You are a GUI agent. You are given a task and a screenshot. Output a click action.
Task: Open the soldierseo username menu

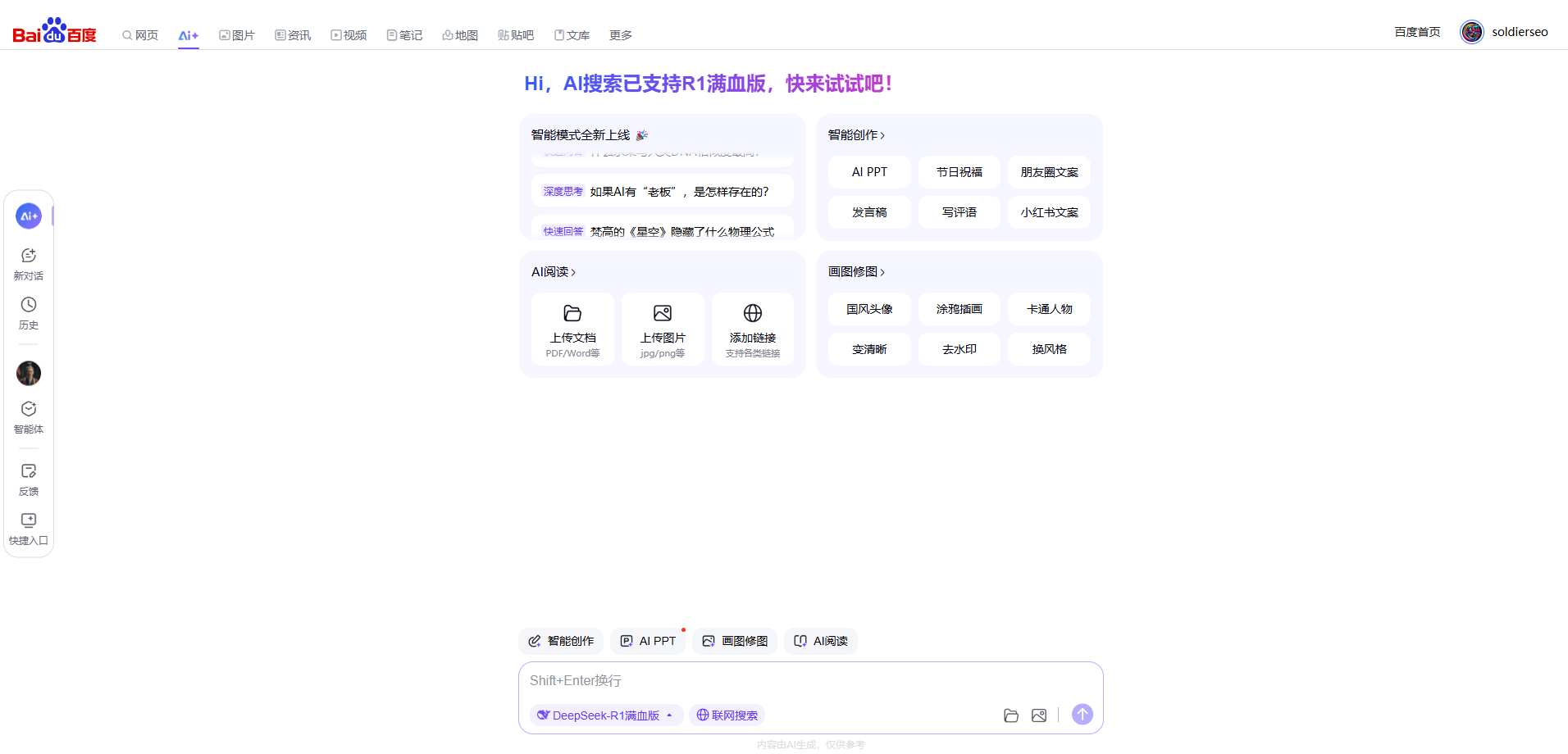tap(1520, 32)
